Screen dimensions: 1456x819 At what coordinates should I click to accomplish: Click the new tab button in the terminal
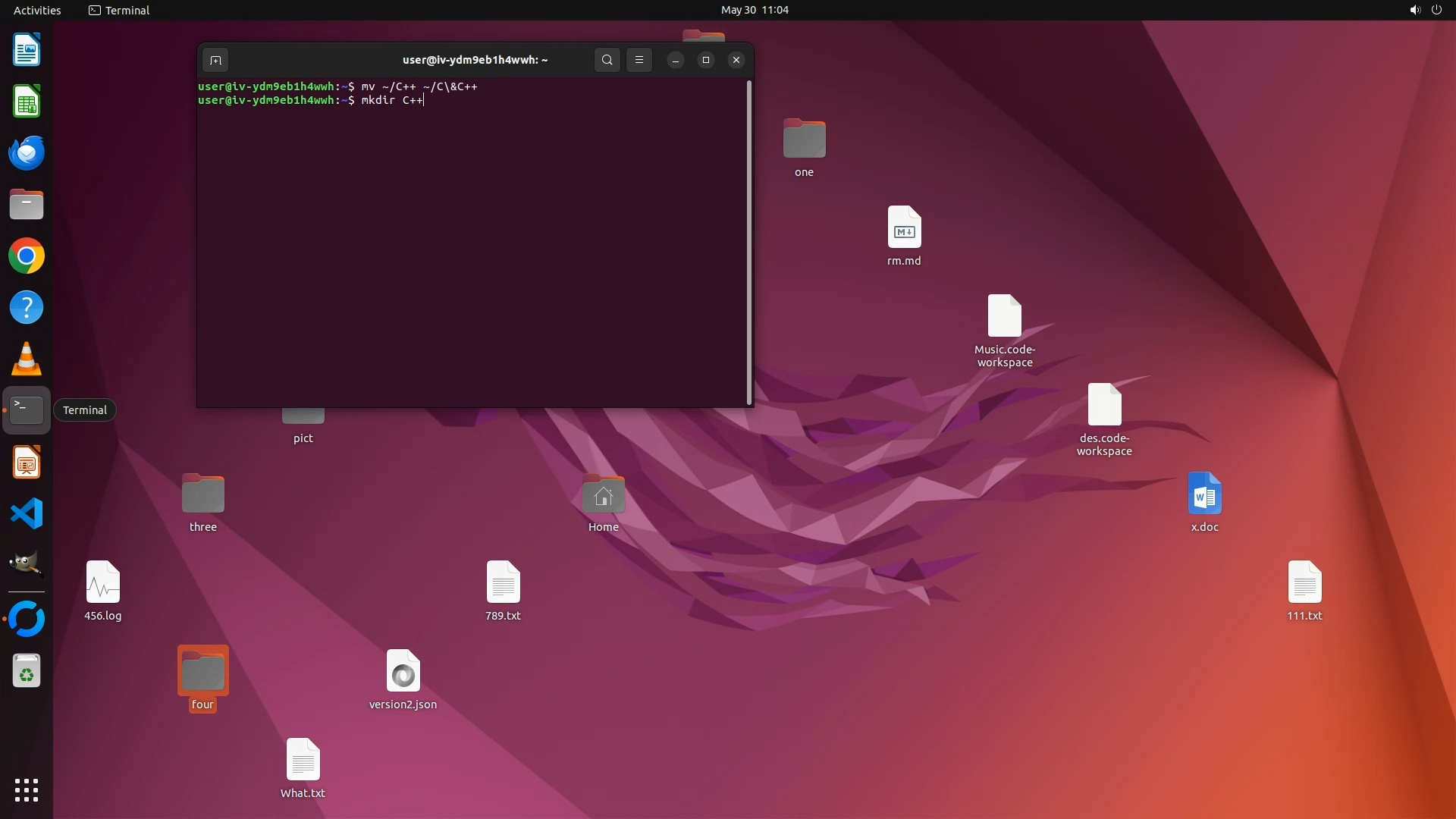215,60
